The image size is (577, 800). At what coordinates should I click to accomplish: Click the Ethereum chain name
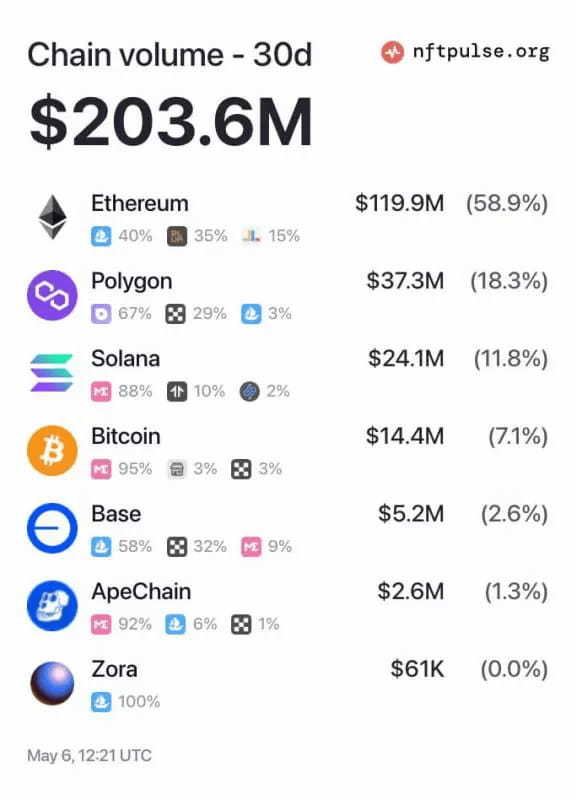click(140, 204)
